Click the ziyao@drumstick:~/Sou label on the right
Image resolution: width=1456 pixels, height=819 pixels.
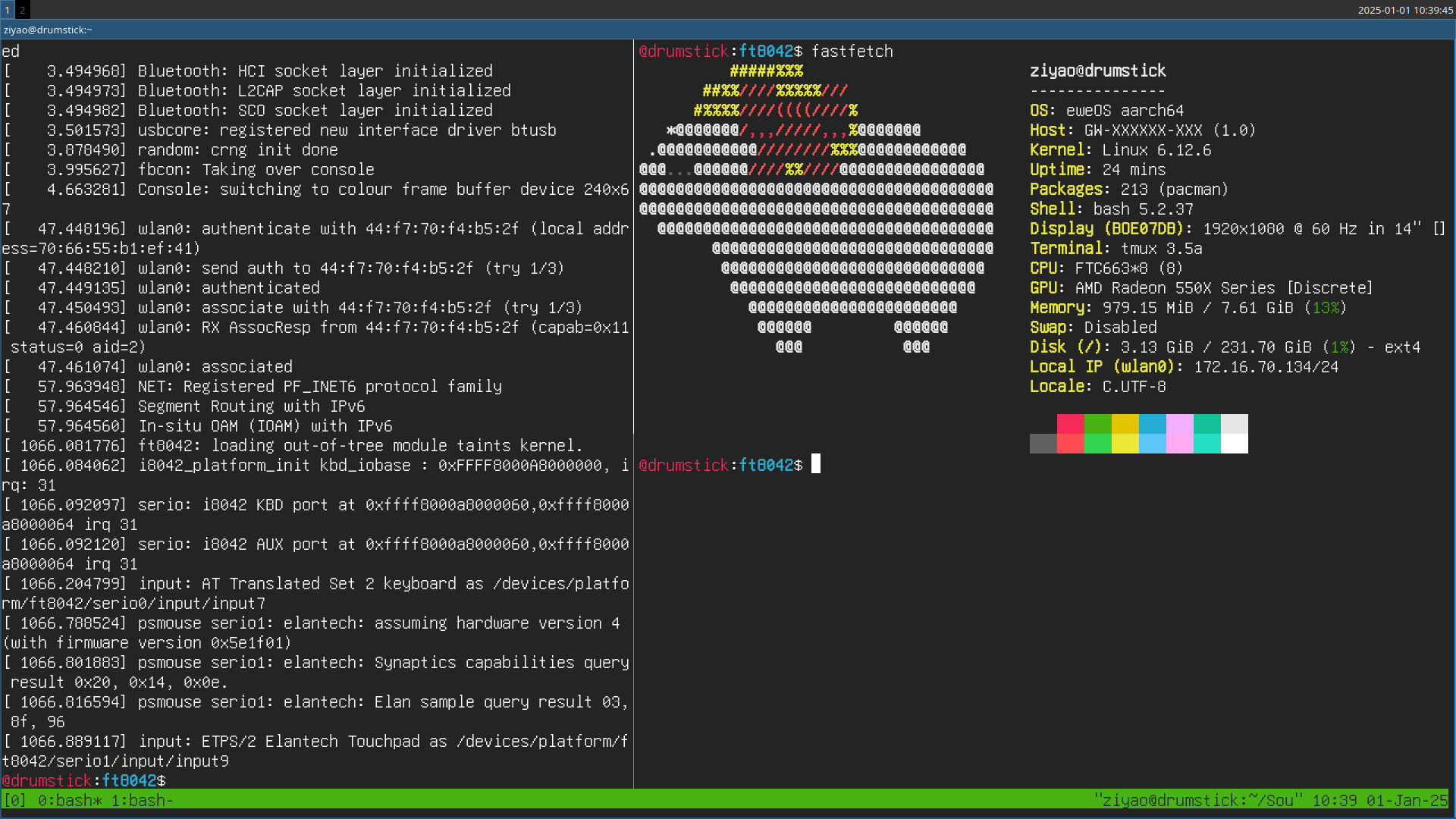click(x=1198, y=800)
